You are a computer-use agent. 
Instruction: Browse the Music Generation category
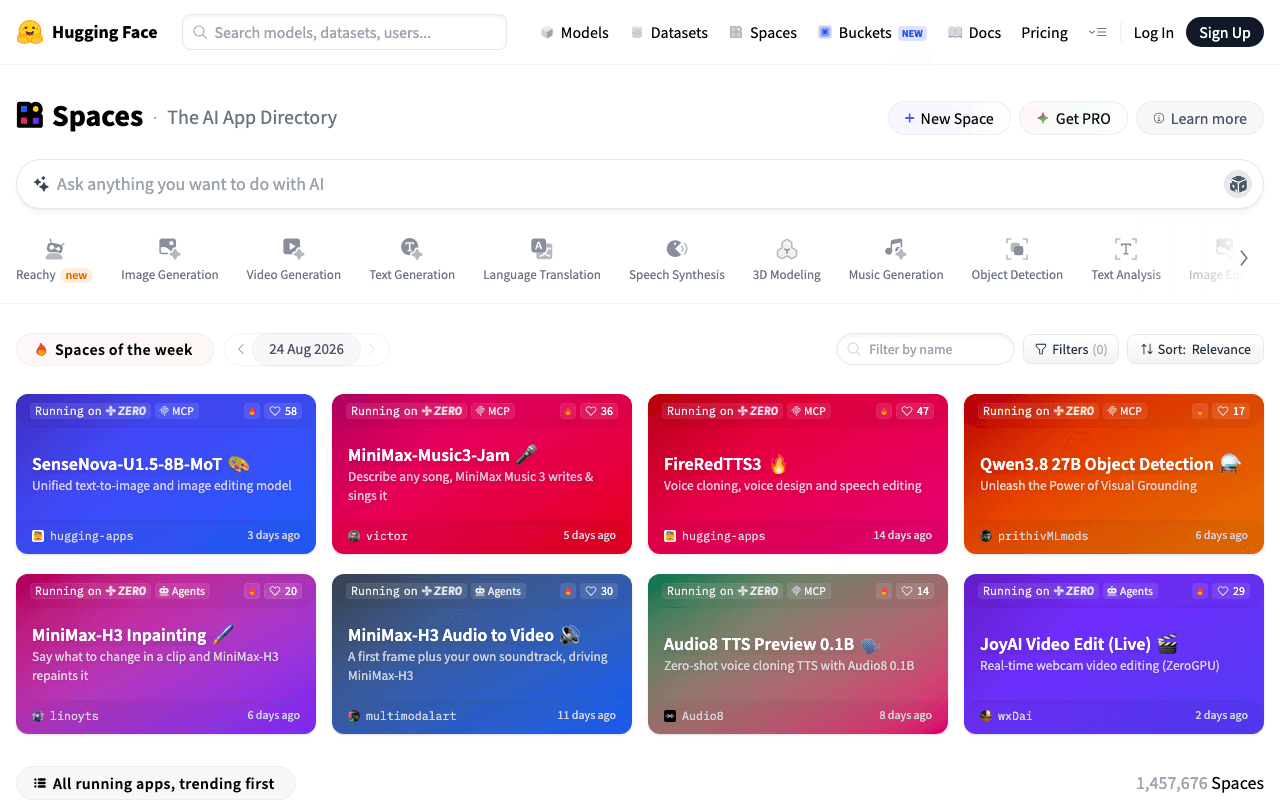pos(896,261)
